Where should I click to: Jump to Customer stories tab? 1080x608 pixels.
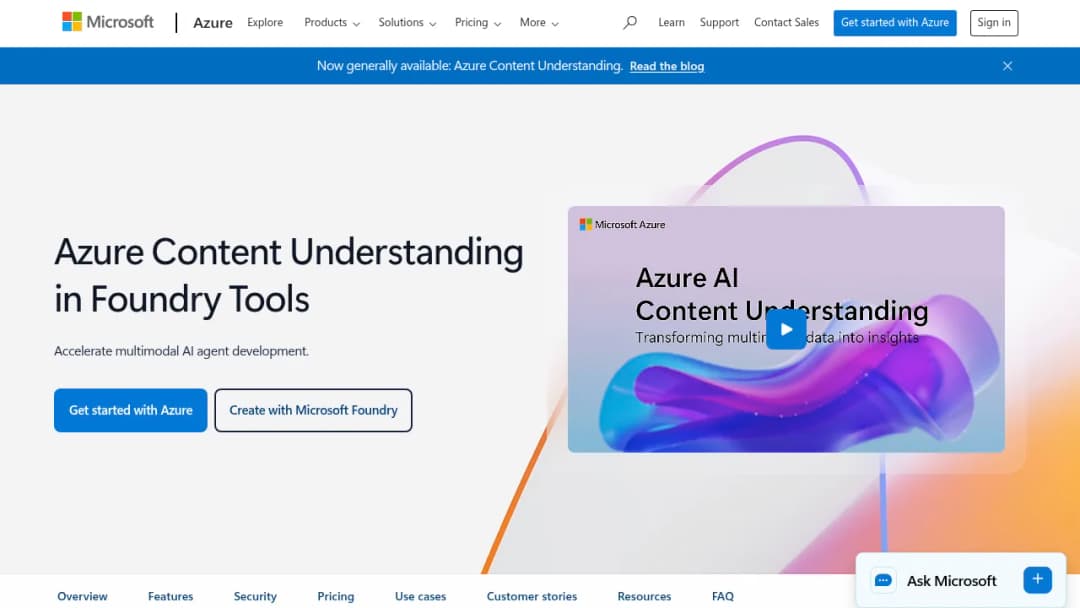pyautogui.click(x=532, y=596)
